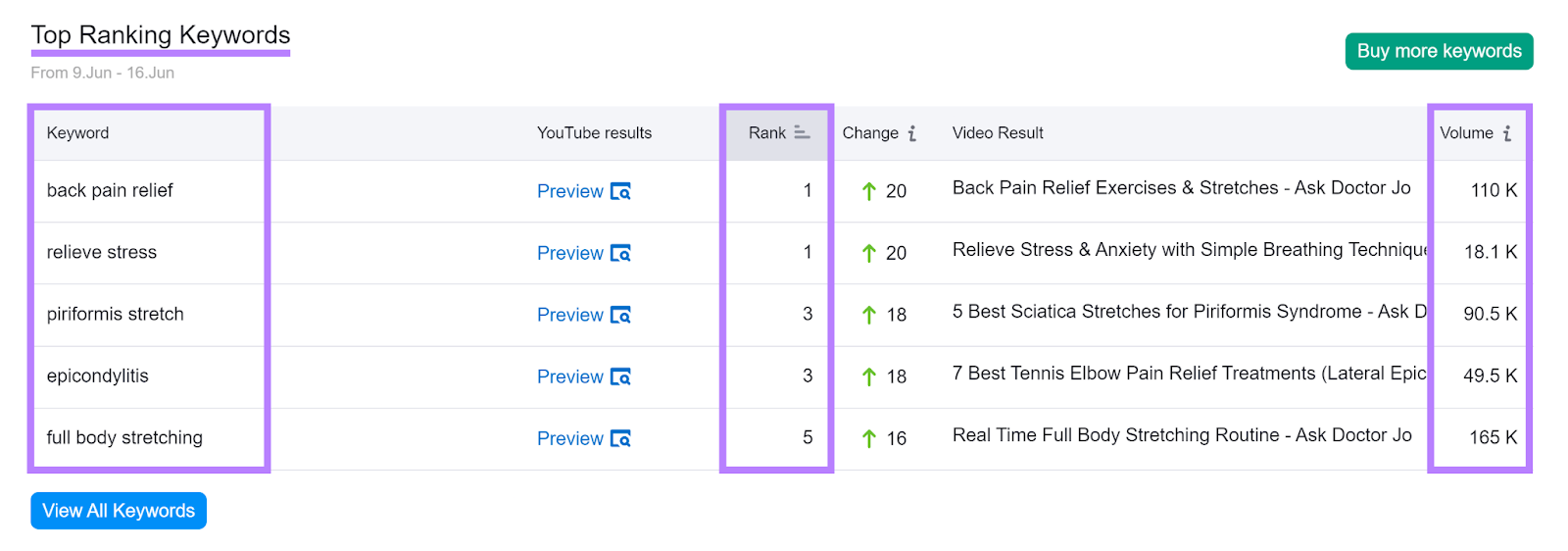1568x551 pixels.
Task: Click the Keyword column header
Action: [x=77, y=133]
